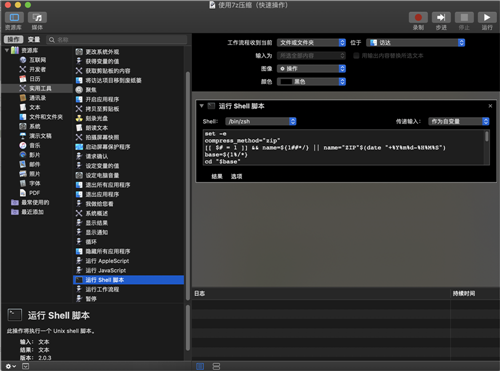500x371 pixels.
Task: Collapse the 运行 Shell 脚本 action disclosure triangle
Action: 201,106
